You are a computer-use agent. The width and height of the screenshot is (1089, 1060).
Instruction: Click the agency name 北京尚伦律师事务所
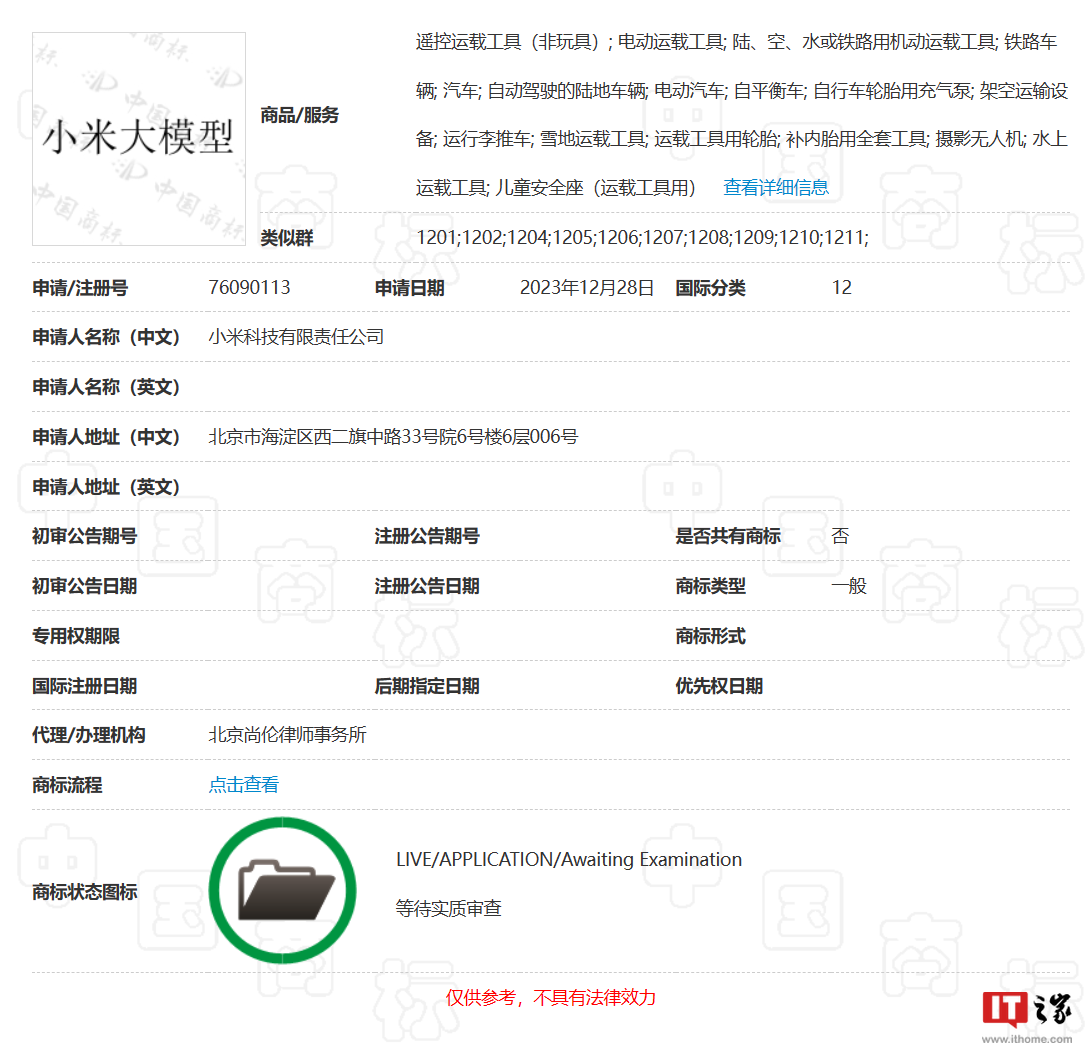click(x=288, y=735)
